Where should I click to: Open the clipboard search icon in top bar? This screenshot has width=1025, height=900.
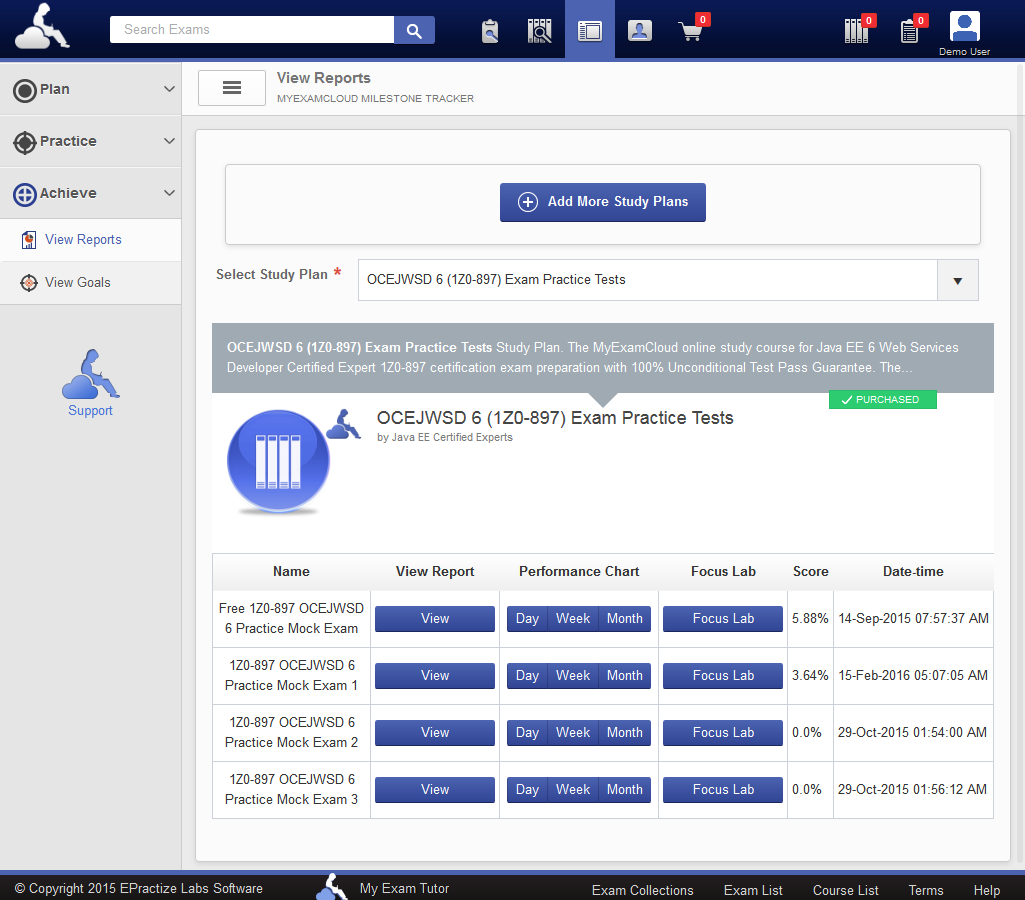coord(490,31)
